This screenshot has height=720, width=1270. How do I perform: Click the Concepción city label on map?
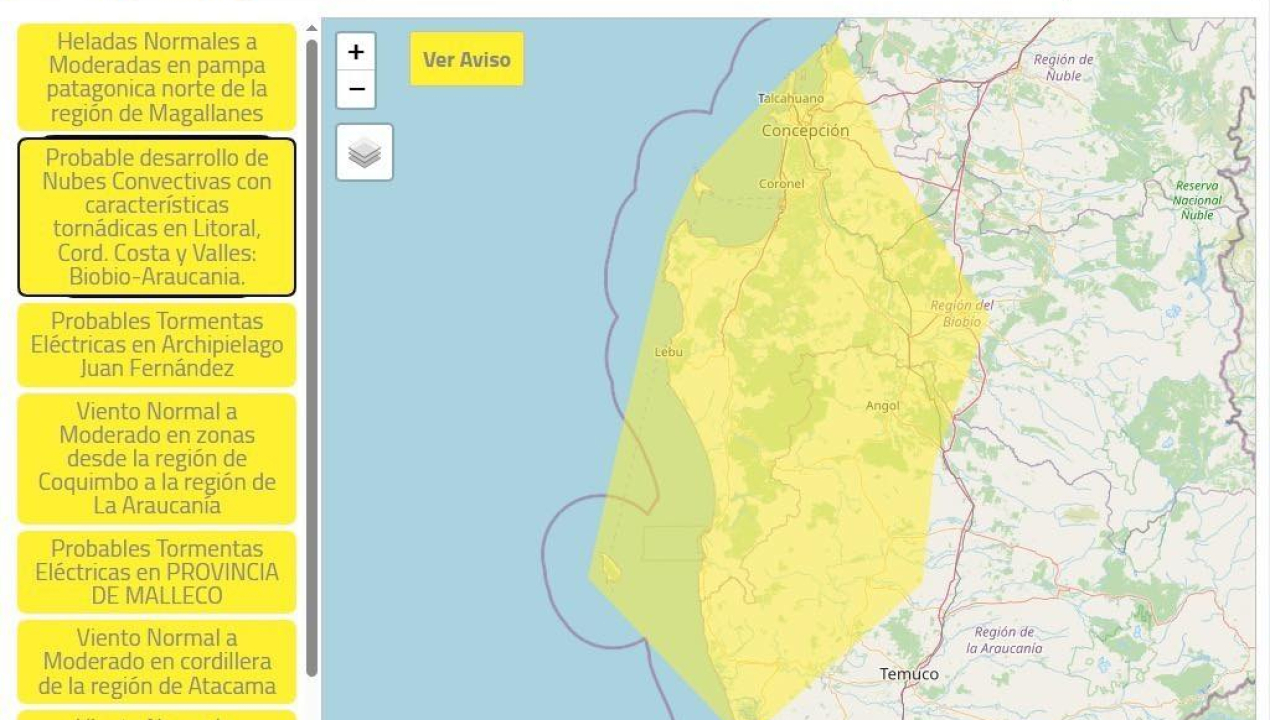pos(805,131)
